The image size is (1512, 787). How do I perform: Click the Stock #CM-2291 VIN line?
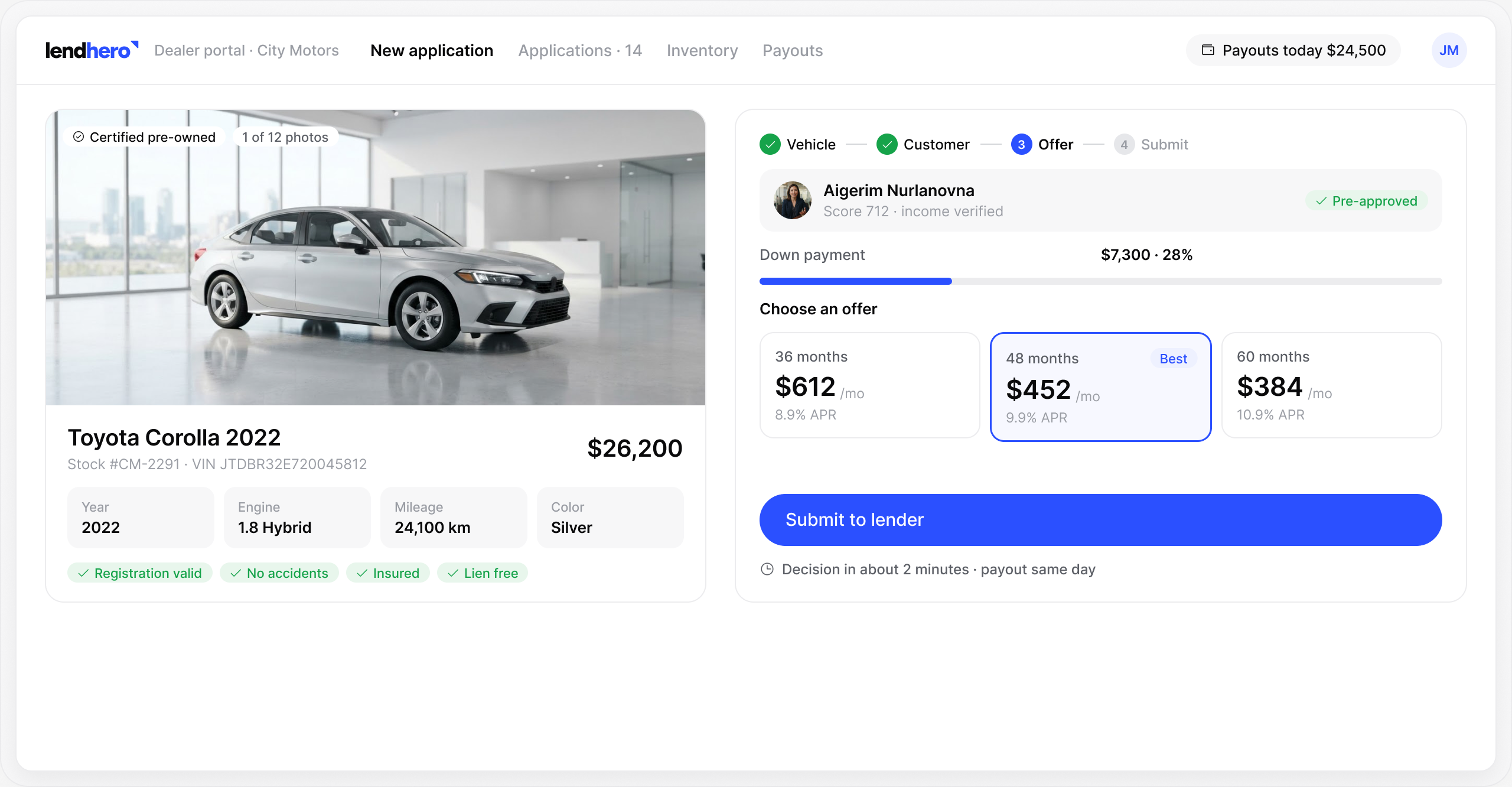pos(217,464)
